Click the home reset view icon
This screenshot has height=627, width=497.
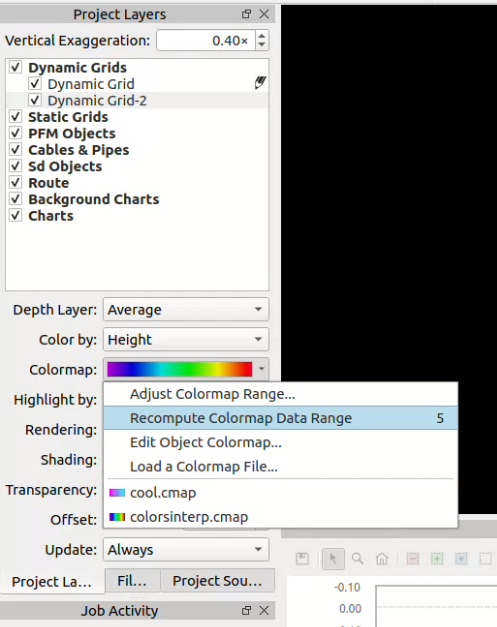click(x=382, y=559)
